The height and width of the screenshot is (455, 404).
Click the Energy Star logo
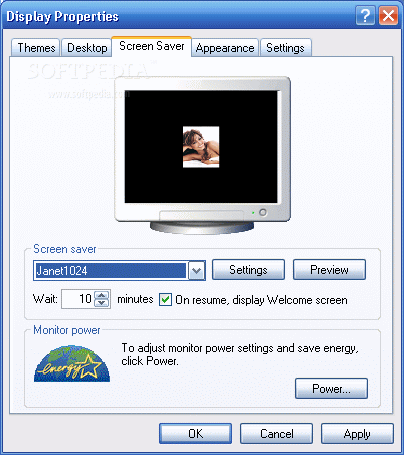[x=72, y=363]
